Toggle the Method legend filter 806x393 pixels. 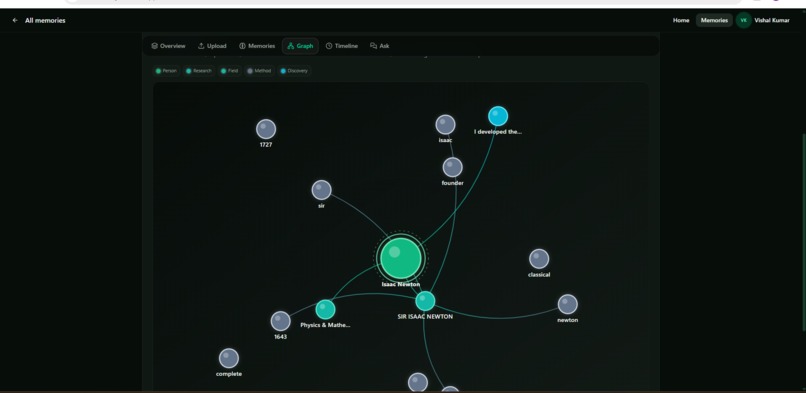coord(259,71)
